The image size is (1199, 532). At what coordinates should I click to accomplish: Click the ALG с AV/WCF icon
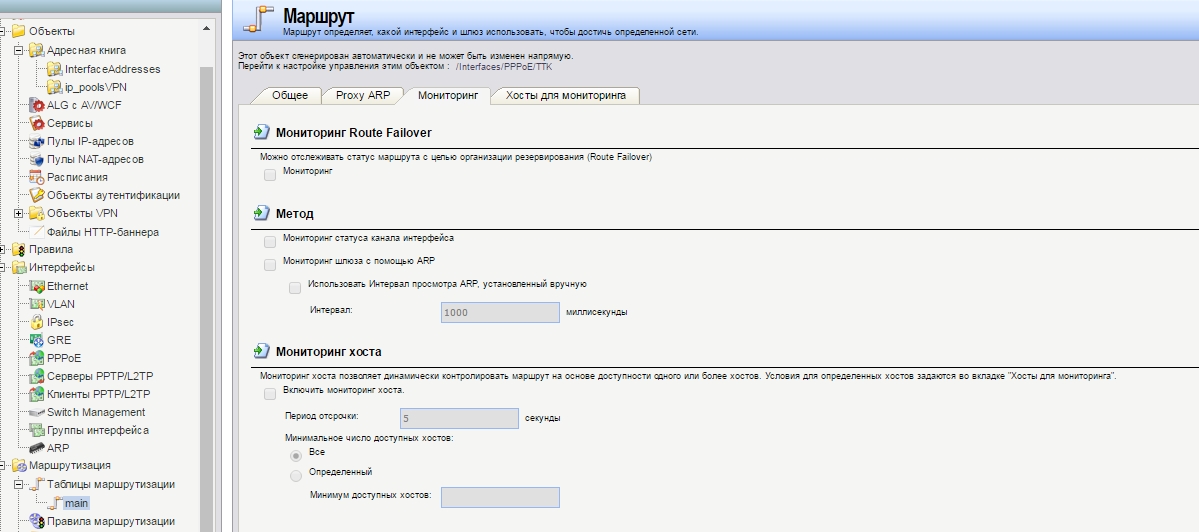point(36,105)
